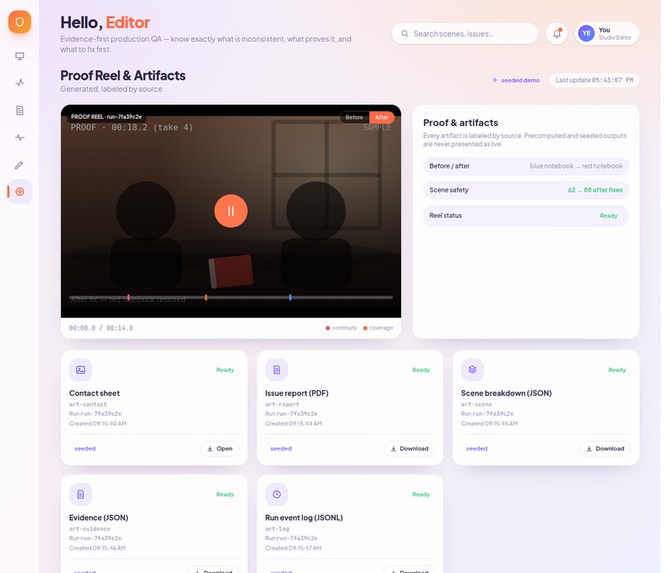Viewport: 666px width, 573px height.
Task: Focus the Search scenes, issues field
Action: pyautogui.click(x=465, y=34)
